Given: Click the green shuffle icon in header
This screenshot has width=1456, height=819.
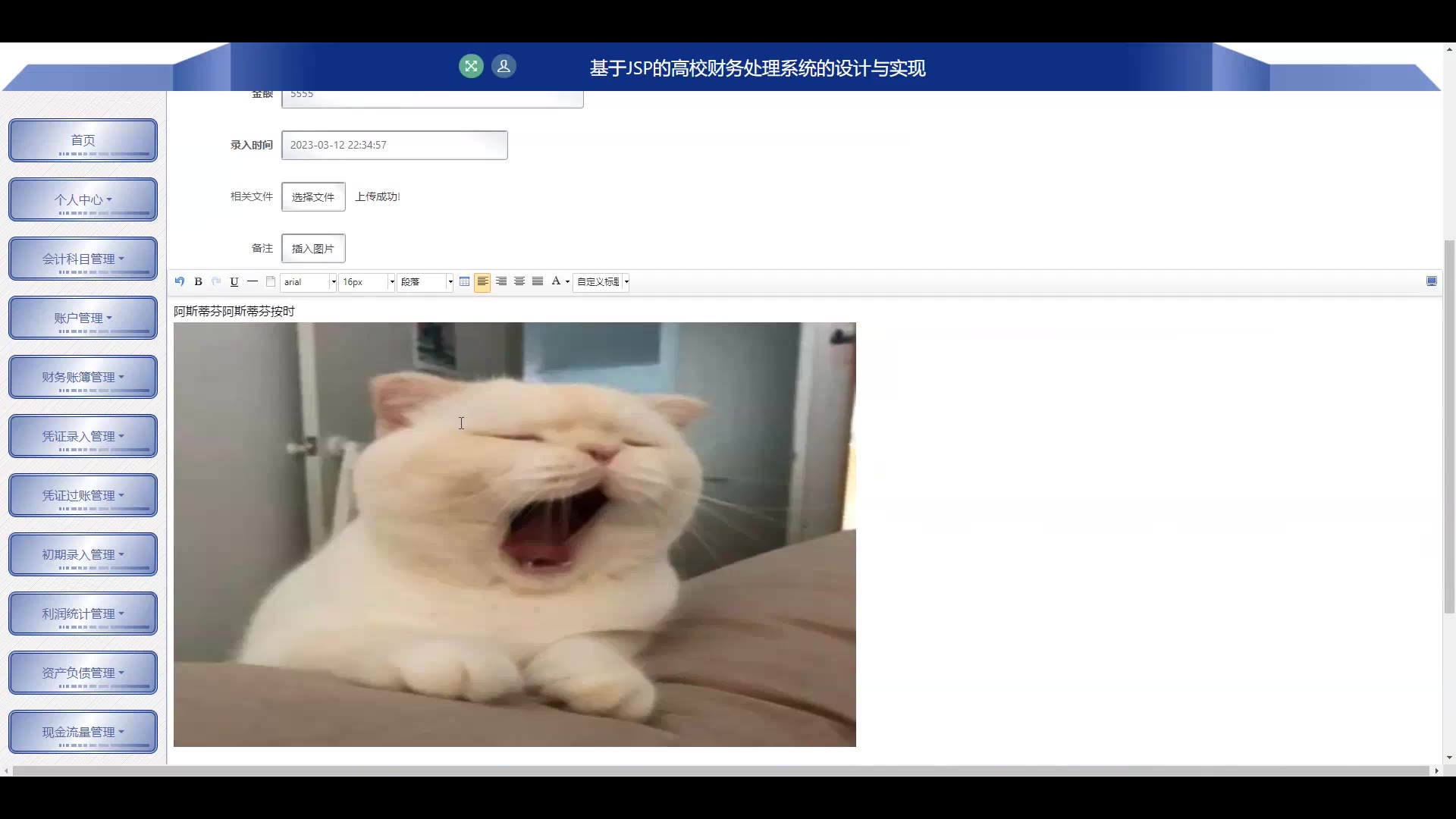Looking at the screenshot, I should tap(471, 67).
